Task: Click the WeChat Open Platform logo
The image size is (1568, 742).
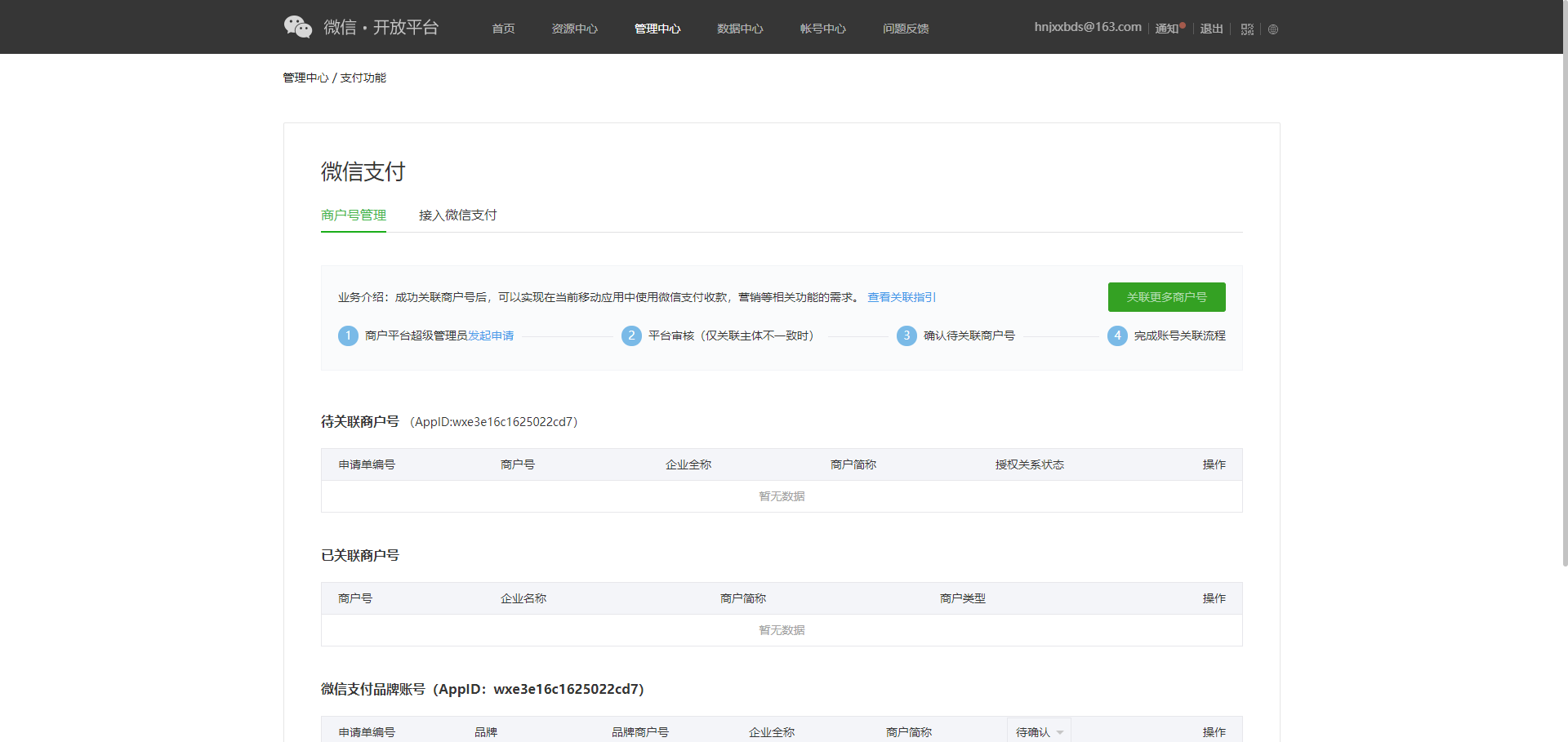Action: click(x=361, y=27)
